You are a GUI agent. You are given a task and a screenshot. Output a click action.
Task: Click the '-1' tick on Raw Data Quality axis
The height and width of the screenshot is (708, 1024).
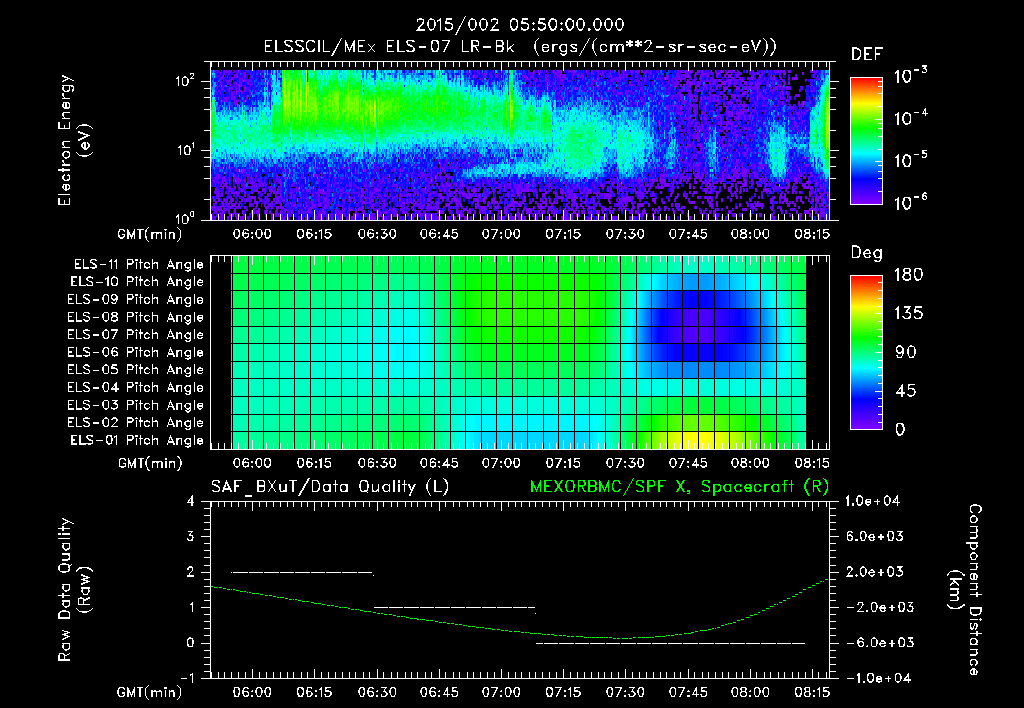[x=187, y=678]
